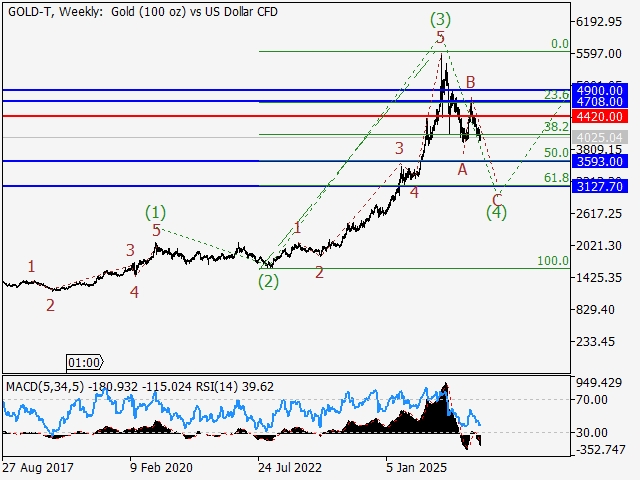
Task: Select the blue 4708.00 price level tag
Action: [600, 101]
